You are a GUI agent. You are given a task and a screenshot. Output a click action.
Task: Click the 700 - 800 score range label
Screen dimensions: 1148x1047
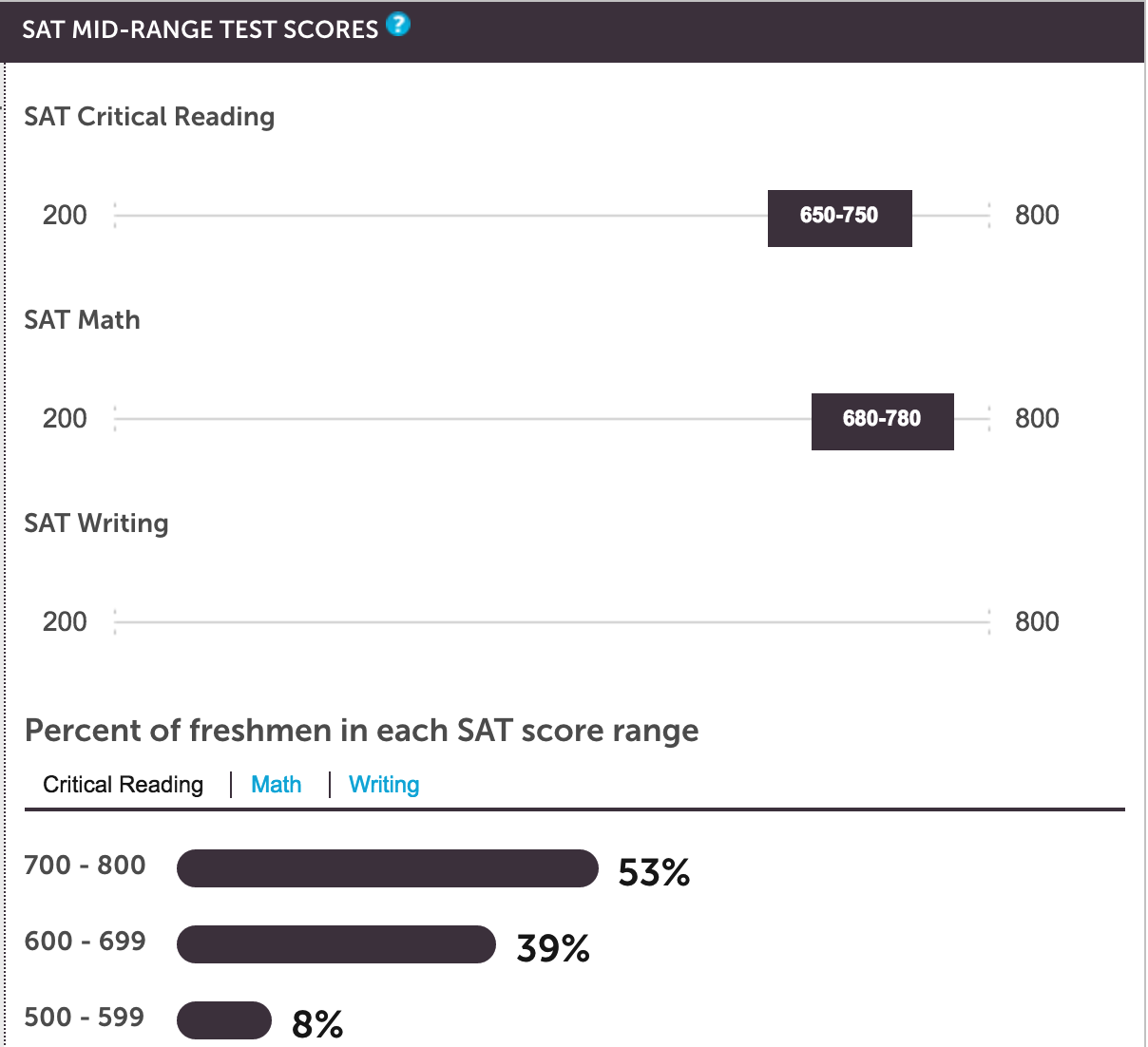[x=86, y=866]
